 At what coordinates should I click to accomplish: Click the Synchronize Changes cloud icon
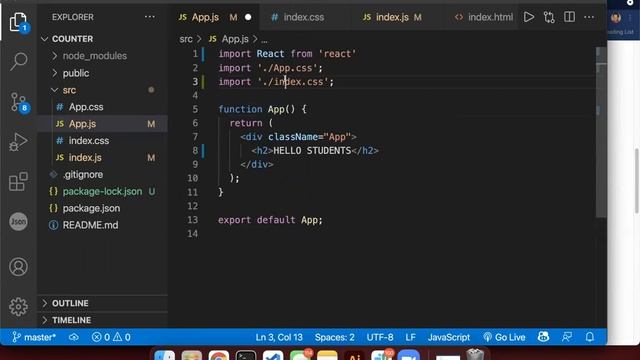pos(74,337)
